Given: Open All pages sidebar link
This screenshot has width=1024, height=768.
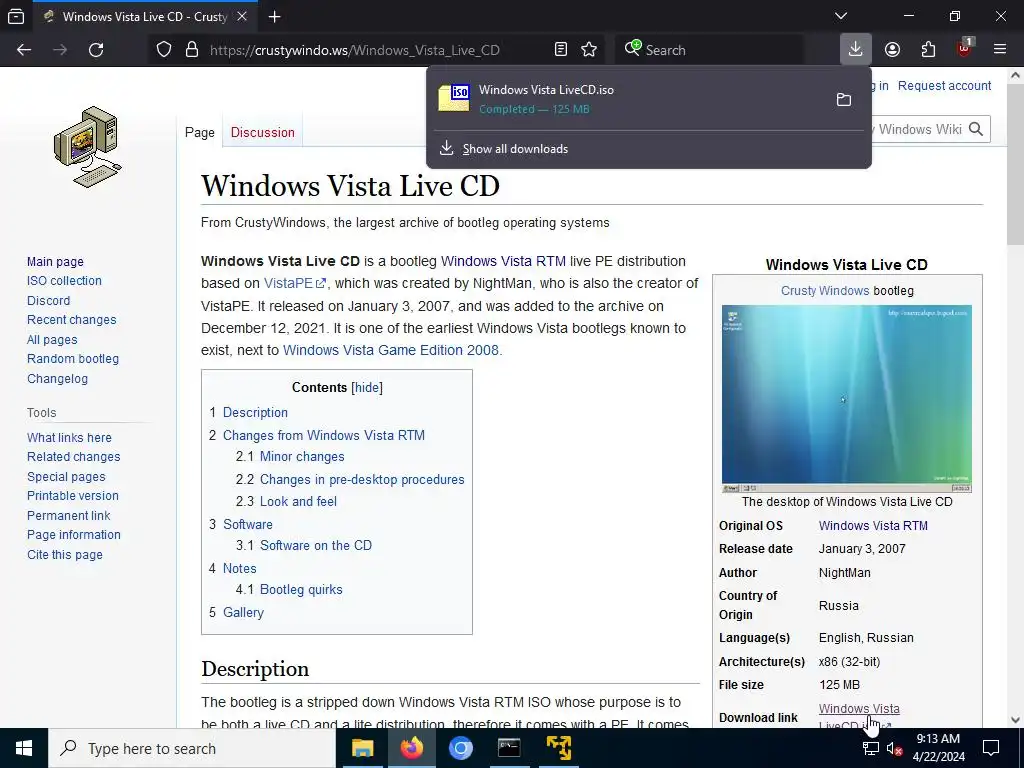Looking at the screenshot, I should pos(52,340).
